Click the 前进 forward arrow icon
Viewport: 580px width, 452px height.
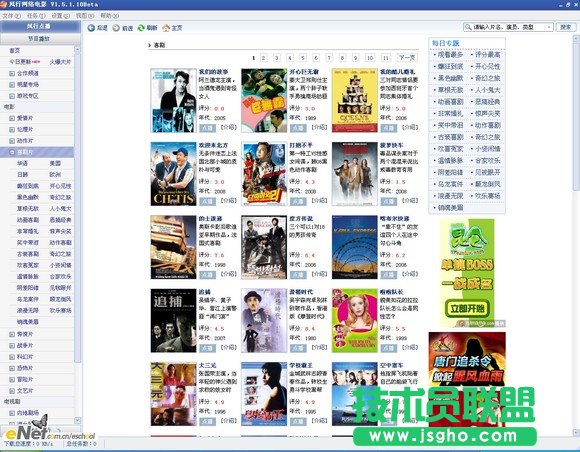116,28
